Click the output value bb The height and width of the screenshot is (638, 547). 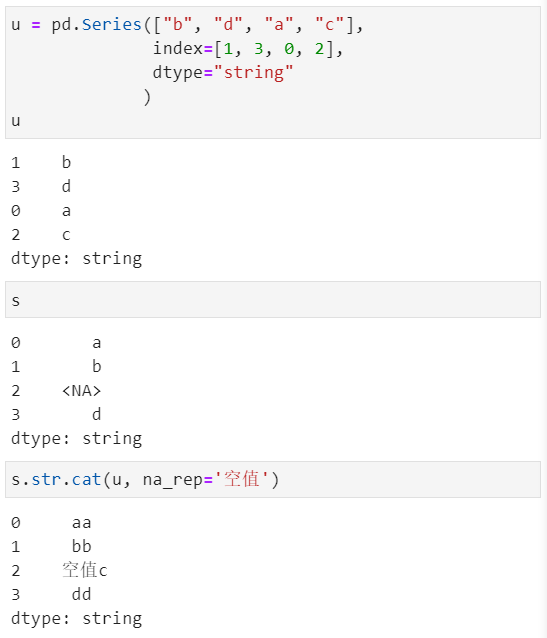pyautogui.click(x=81, y=546)
